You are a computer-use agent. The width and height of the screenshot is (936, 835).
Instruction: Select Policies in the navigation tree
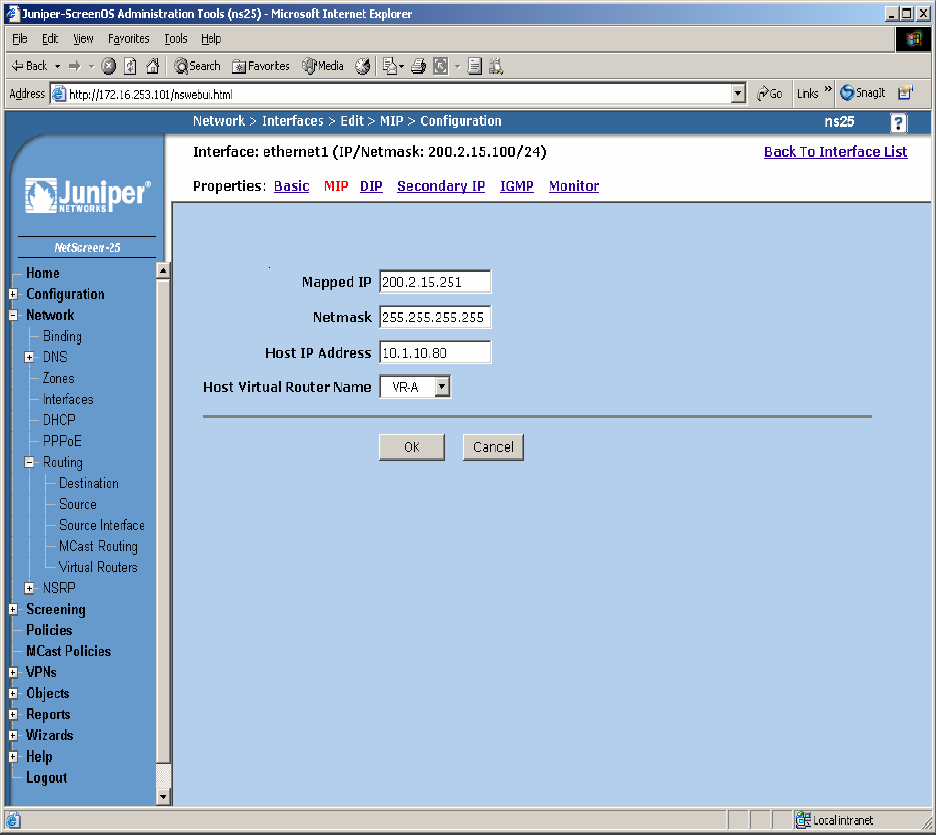pyautogui.click(x=49, y=630)
